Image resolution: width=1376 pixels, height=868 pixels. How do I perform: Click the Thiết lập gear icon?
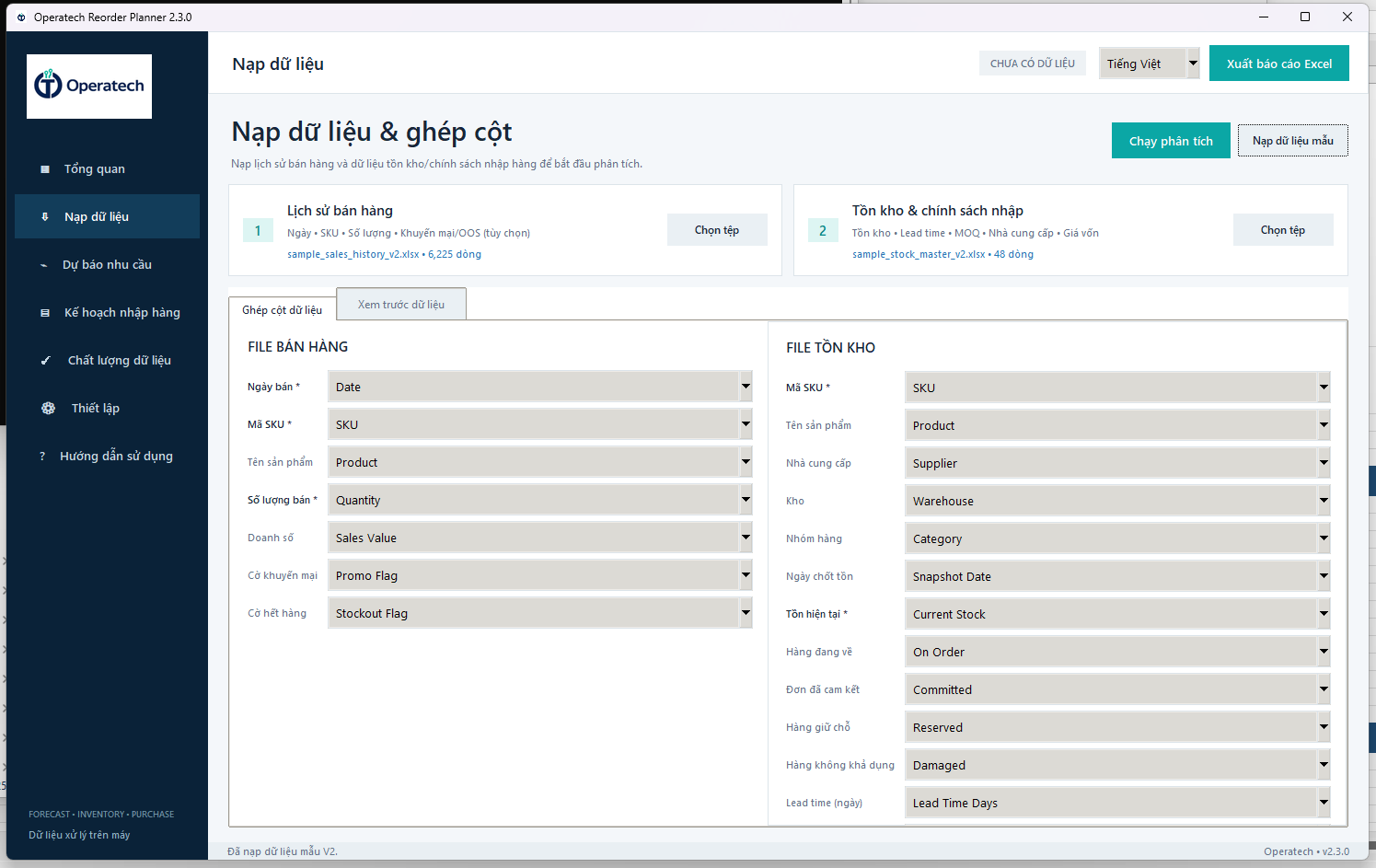[x=49, y=409]
